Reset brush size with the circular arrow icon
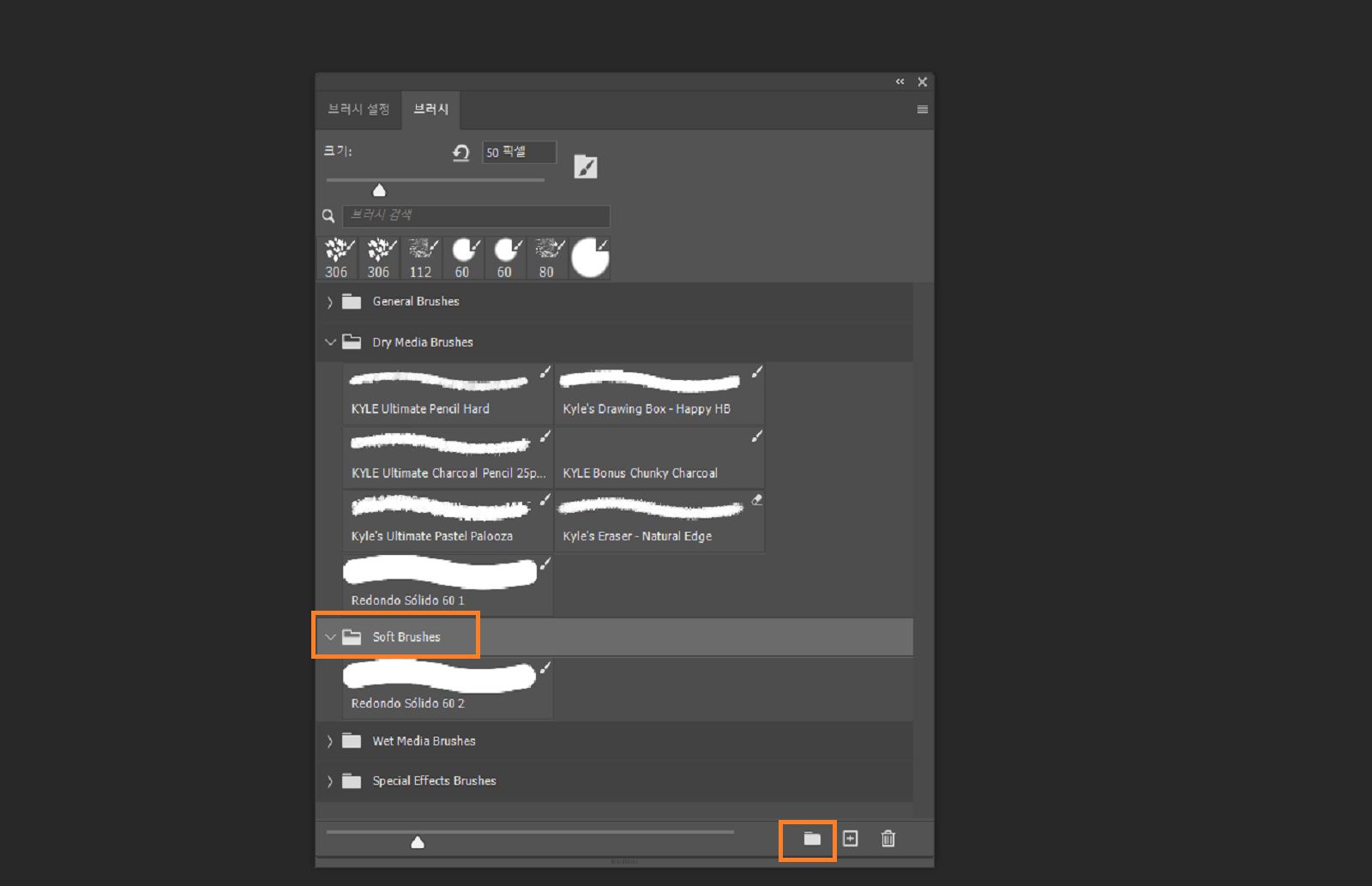This screenshot has width=1372, height=886. pyautogui.click(x=461, y=153)
